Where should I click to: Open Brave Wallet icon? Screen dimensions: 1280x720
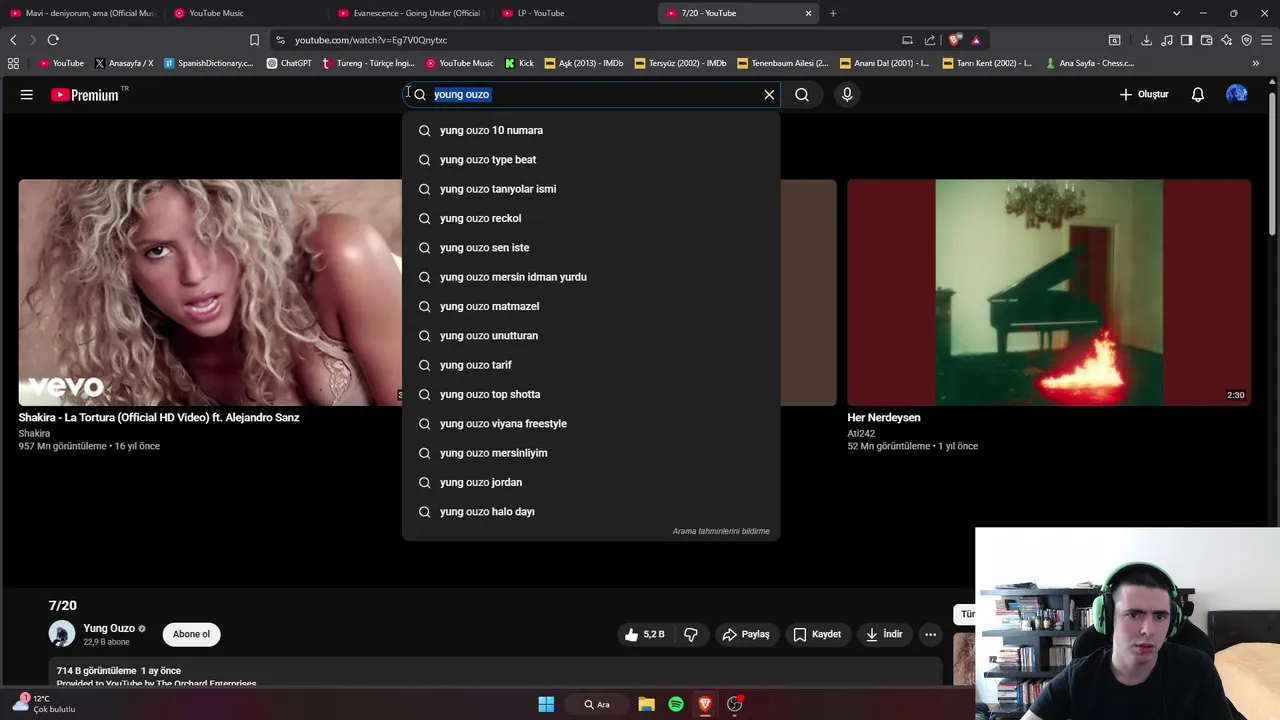1206,40
